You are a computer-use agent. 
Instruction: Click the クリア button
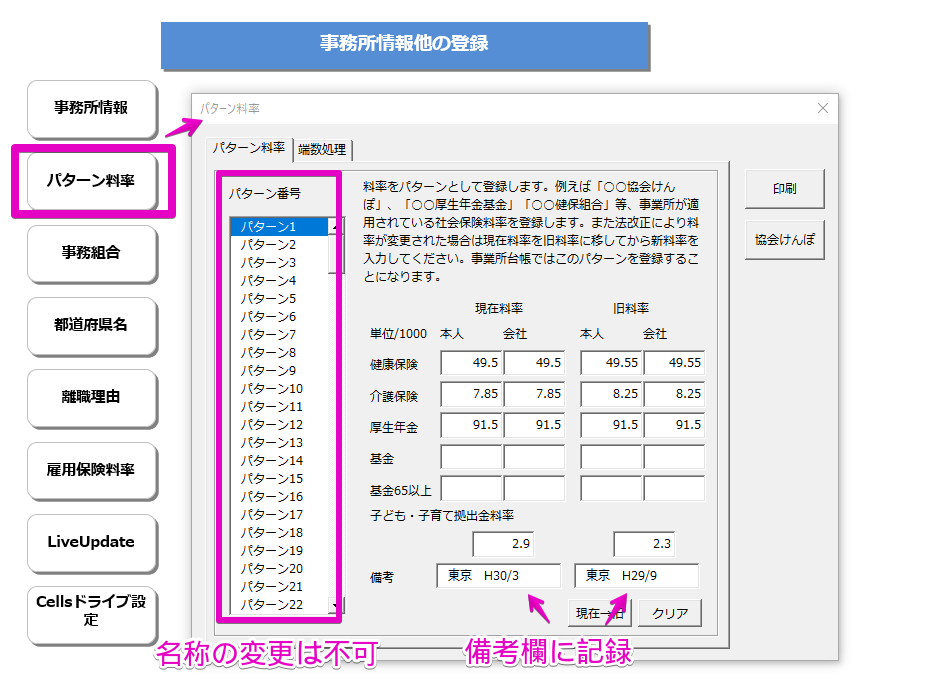[x=670, y=613]
